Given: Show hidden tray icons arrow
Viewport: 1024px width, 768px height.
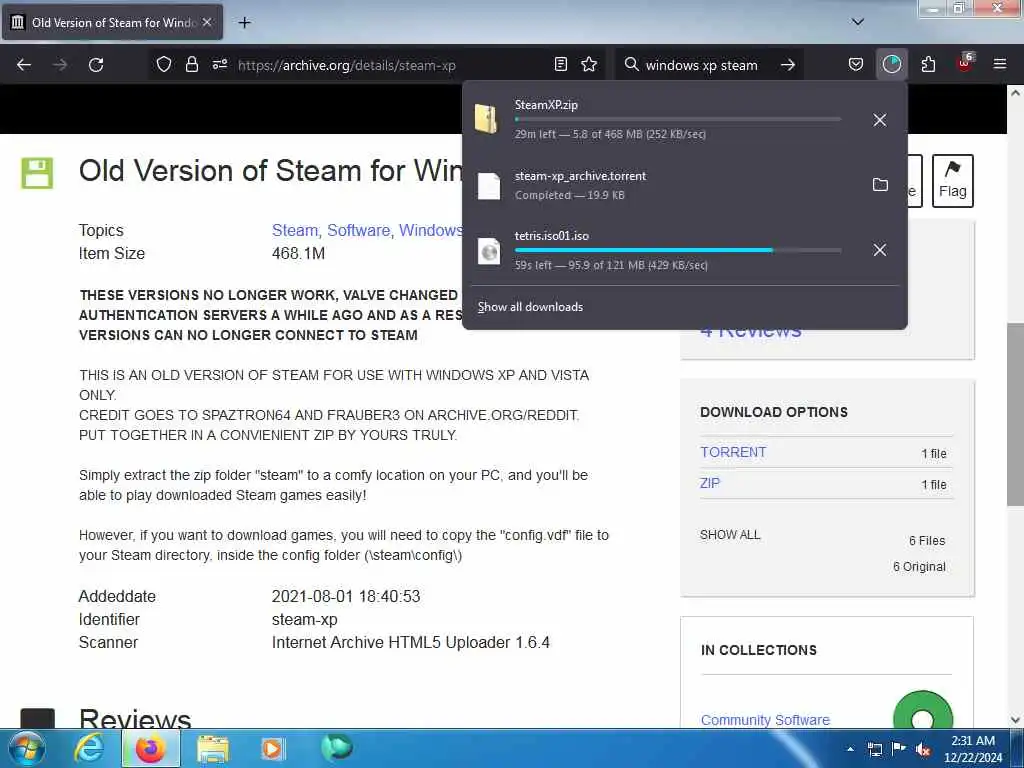Looking at the screenshot, I should click(850, 749).
